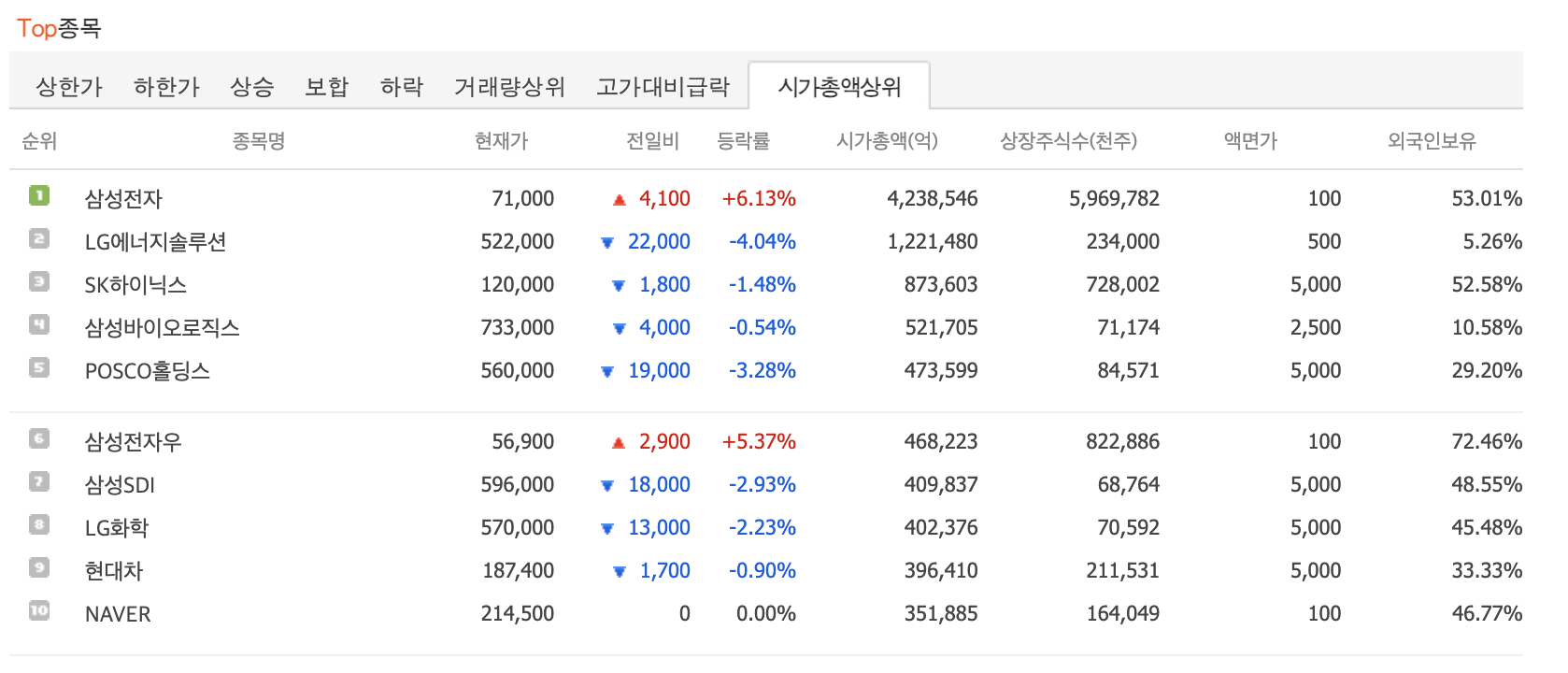The height and width of the screenshot is (673, 1568).
Task: Click the 종목명 column header
Action: tap(259, 141)
